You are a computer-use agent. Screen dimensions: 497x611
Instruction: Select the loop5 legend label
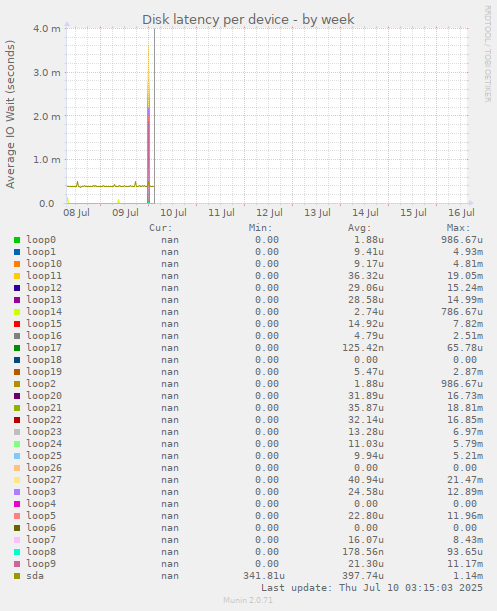click(x=41, y=516)
